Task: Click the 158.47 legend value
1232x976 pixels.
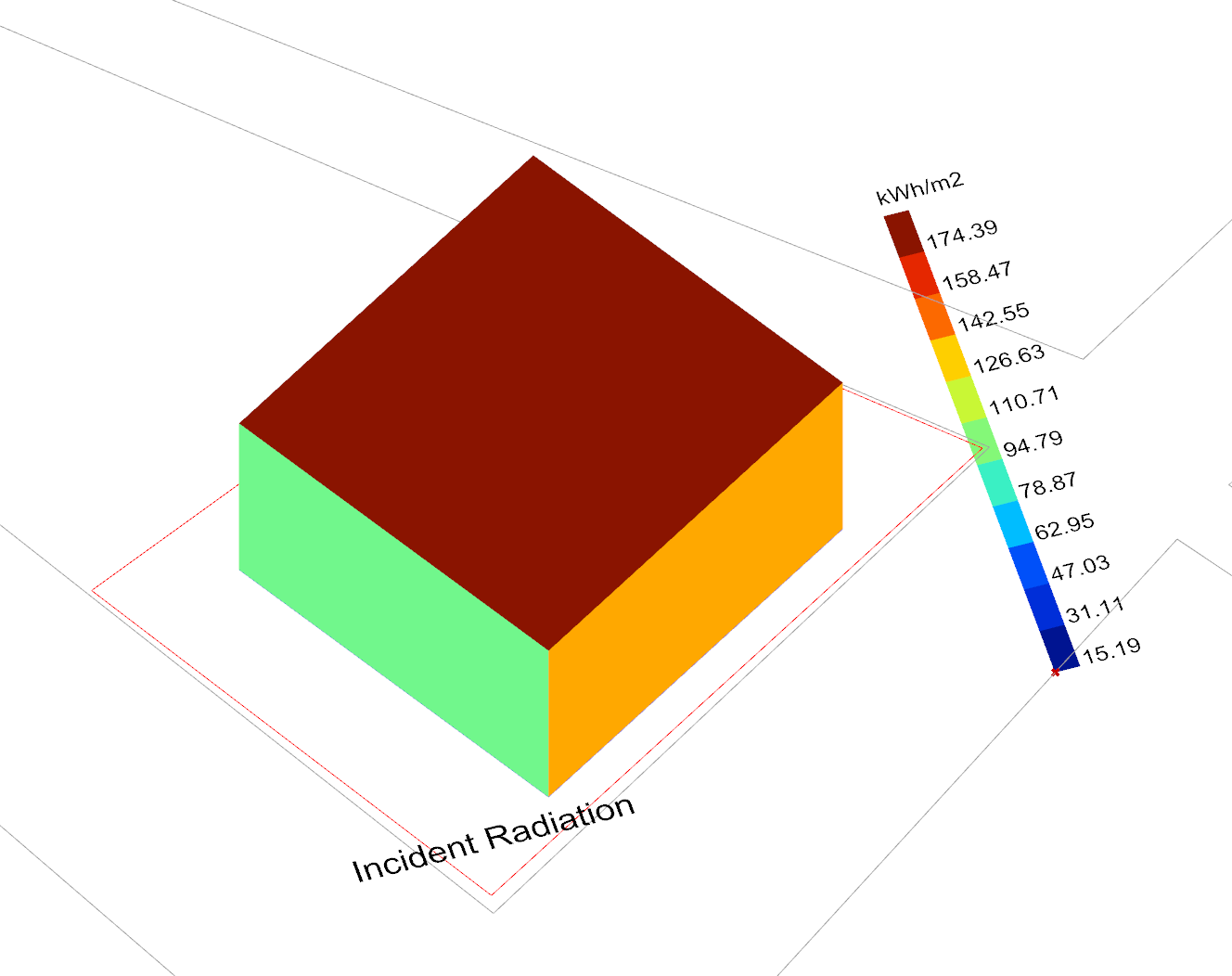Action: pyautogui.click(x=977, y=276)
